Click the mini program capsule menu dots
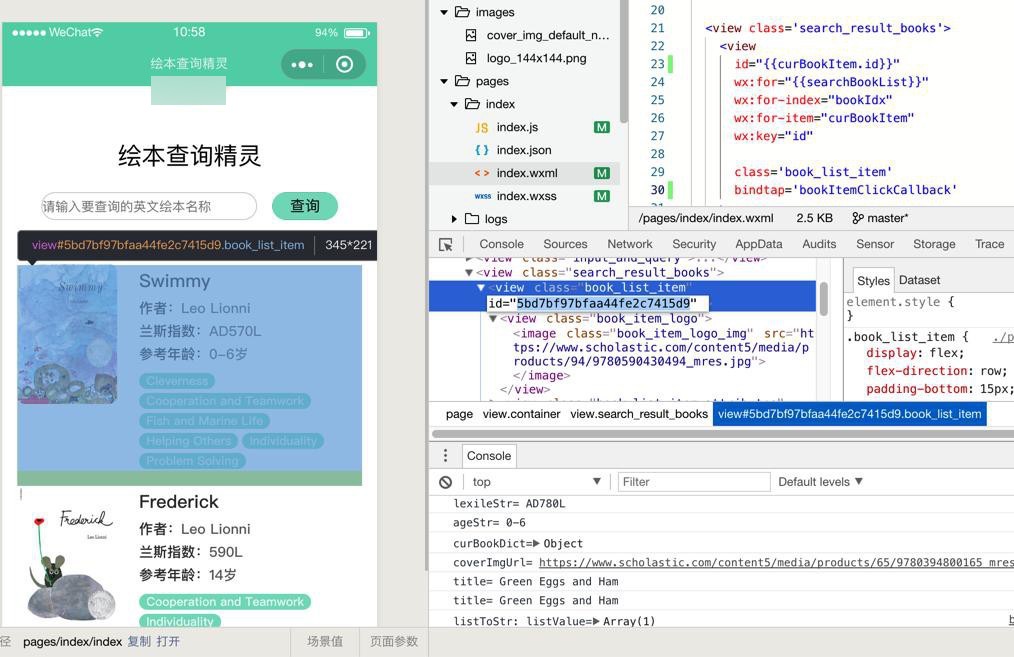This screenshot has width=1014, height=657. [302, 65]
